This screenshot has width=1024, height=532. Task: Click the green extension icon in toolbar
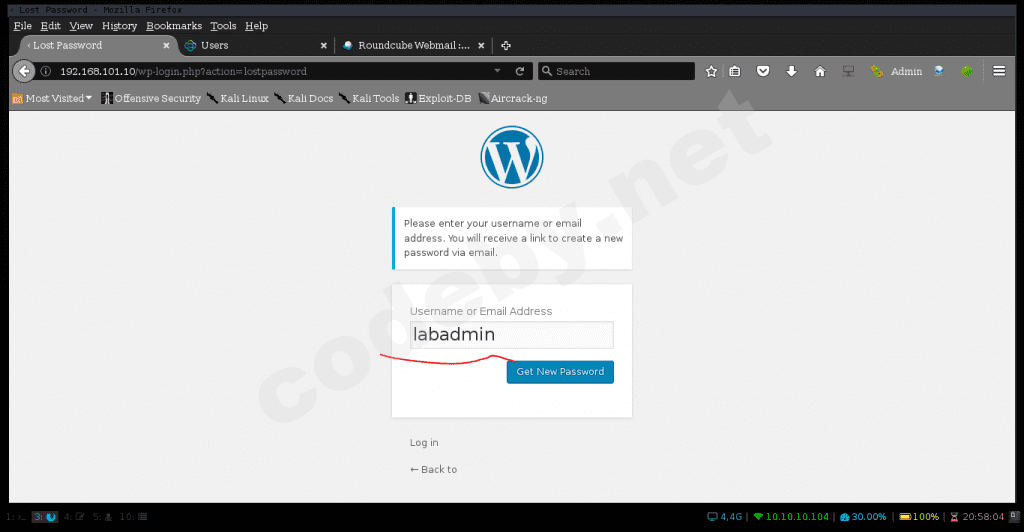click(x=967, y=71)
